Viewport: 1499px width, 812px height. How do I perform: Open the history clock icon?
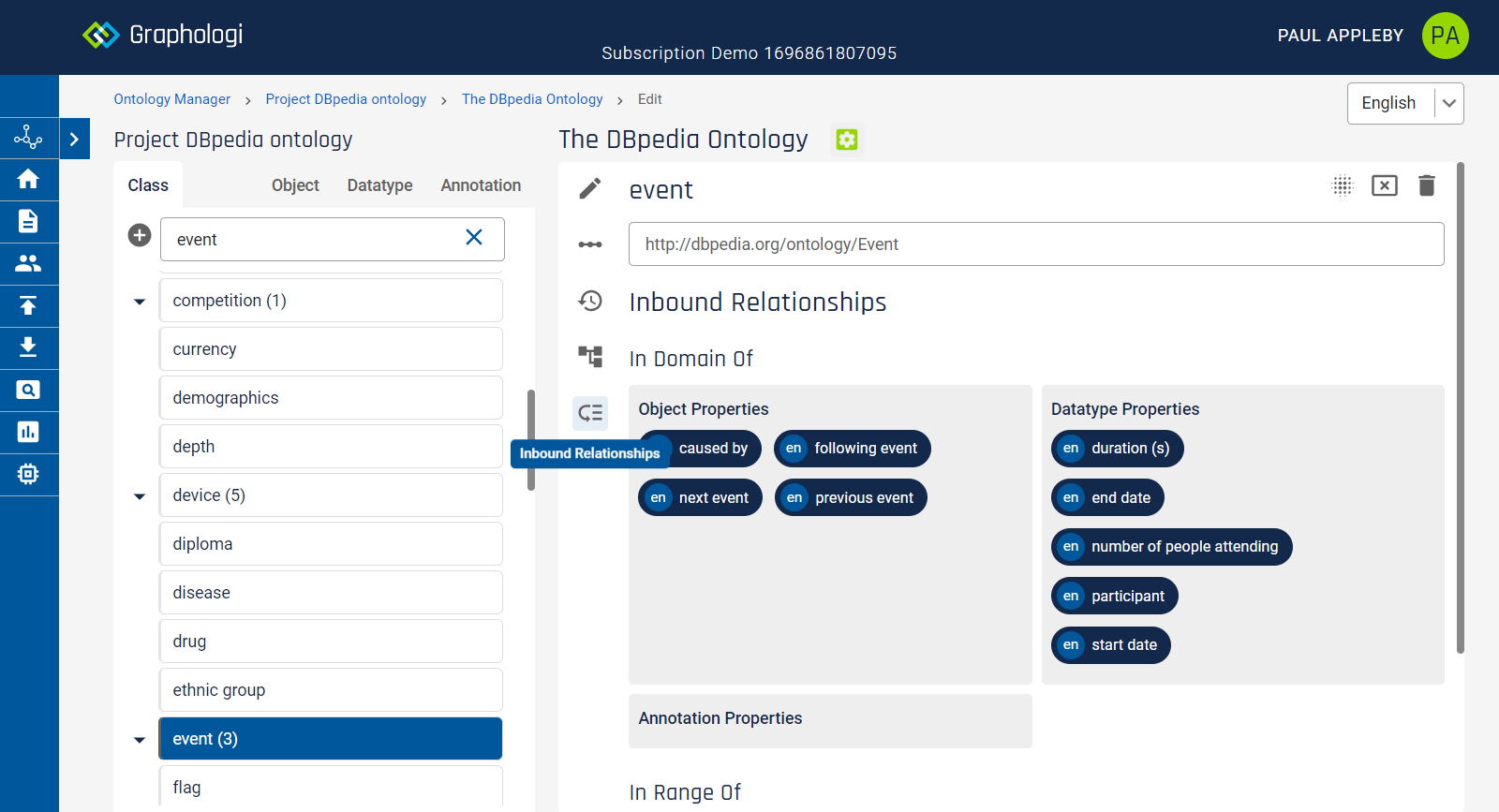pos(590,301)
